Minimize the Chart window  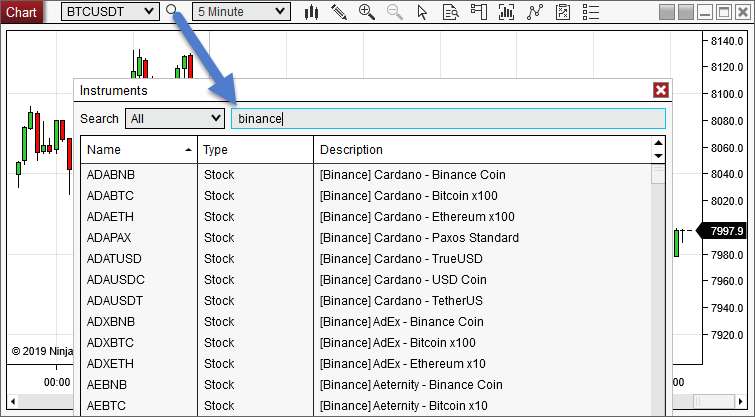point(705,12)
